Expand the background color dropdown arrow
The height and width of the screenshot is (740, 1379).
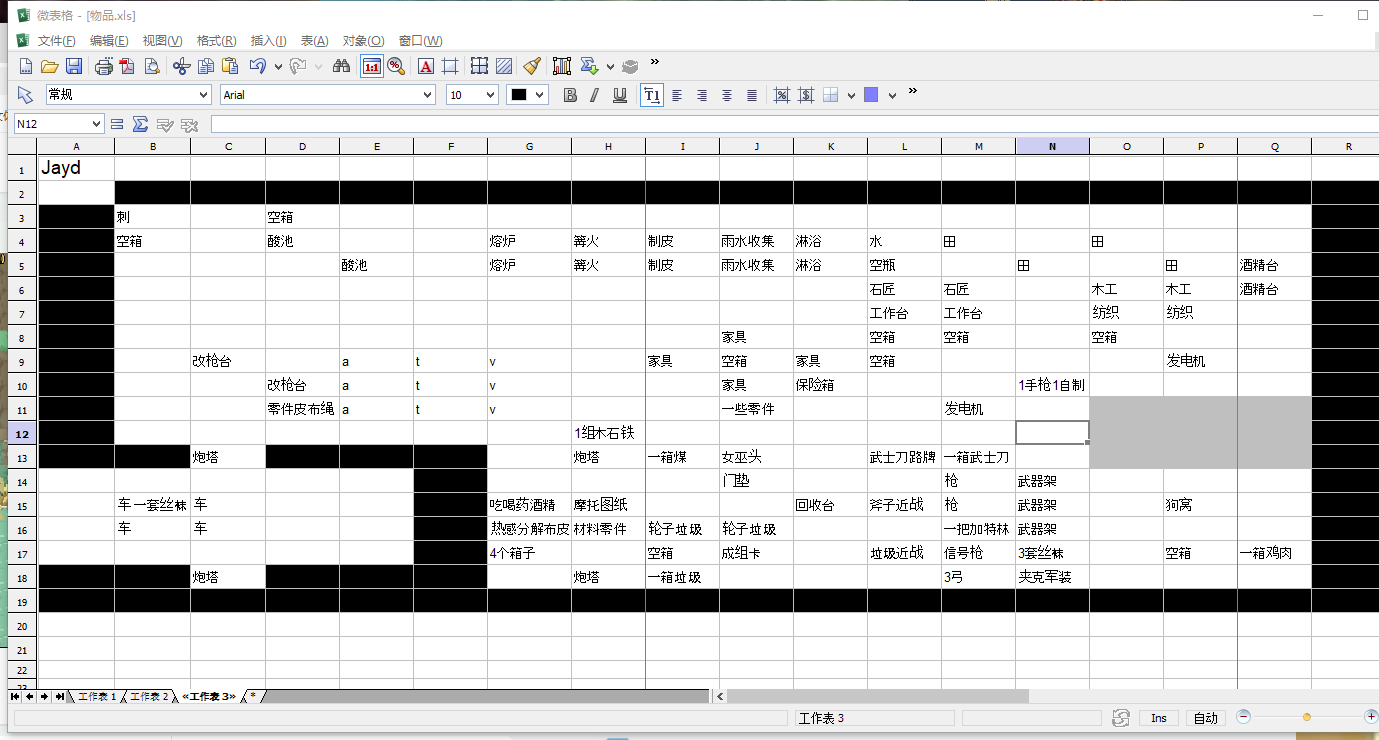click(x=892, y=96)
